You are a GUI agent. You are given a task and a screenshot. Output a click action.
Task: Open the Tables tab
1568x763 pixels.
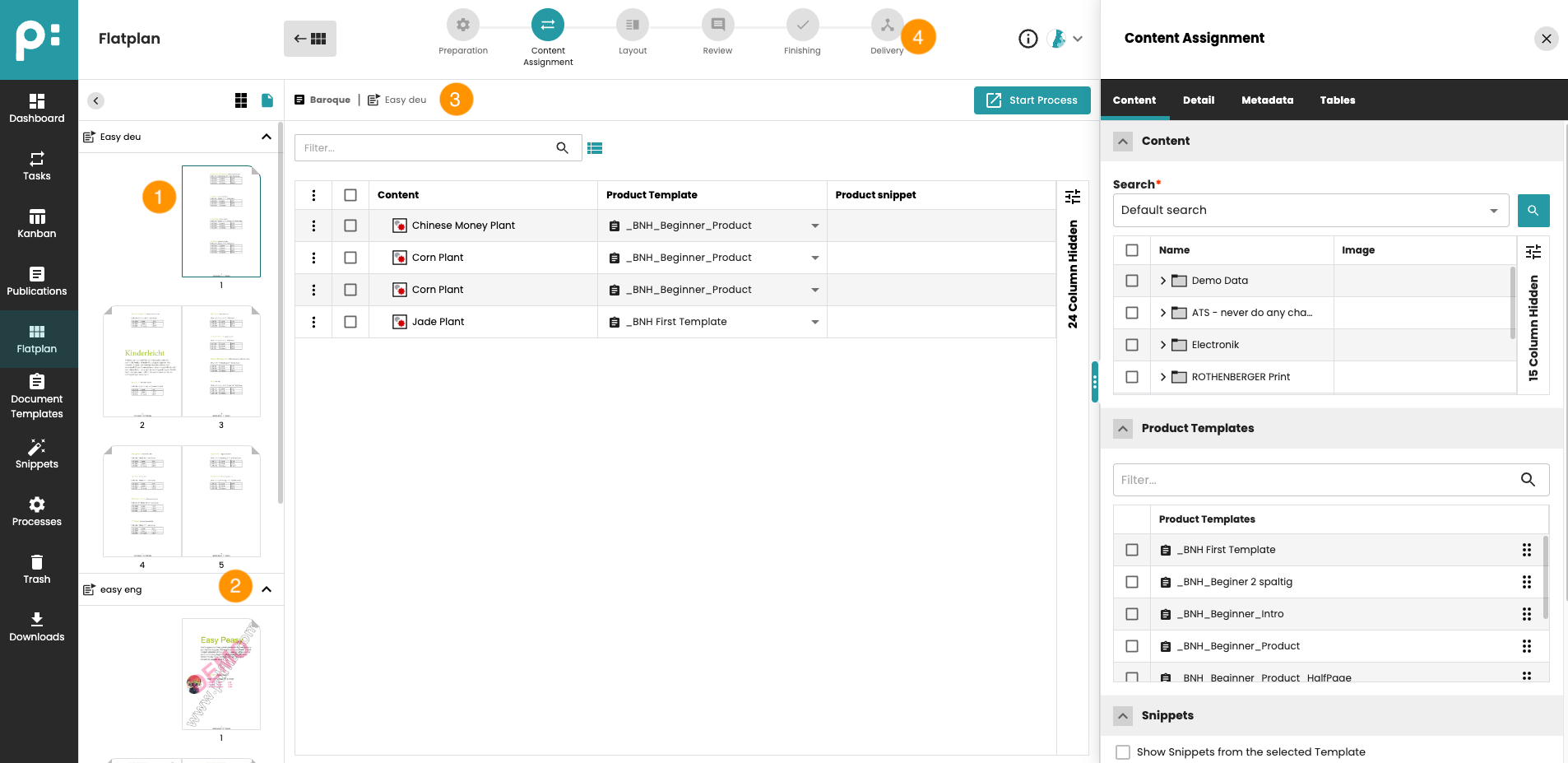point(1337,100)
